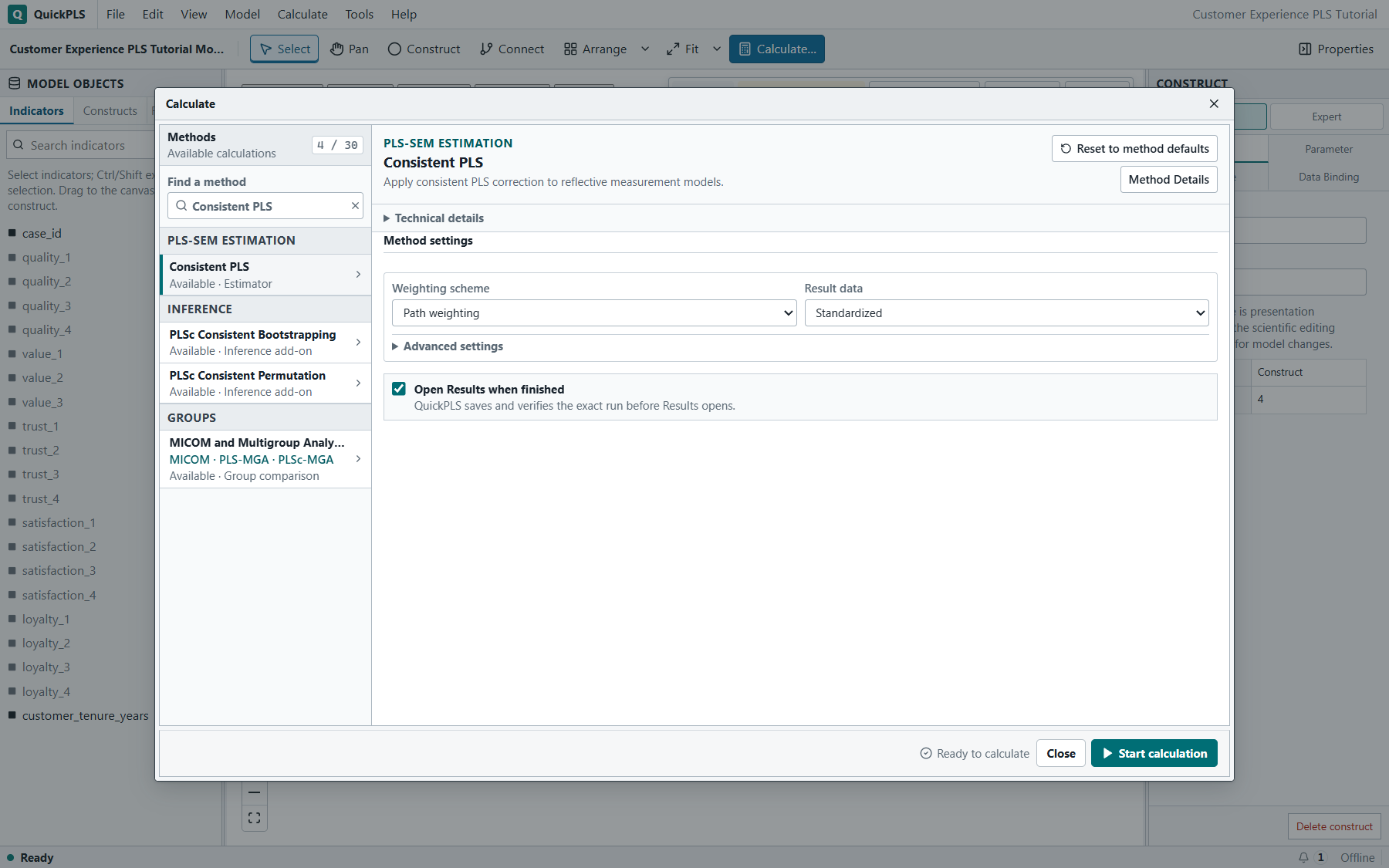Click the Close button in the dialog footer
The image size is (1389, 868).
pos(1061,753)
